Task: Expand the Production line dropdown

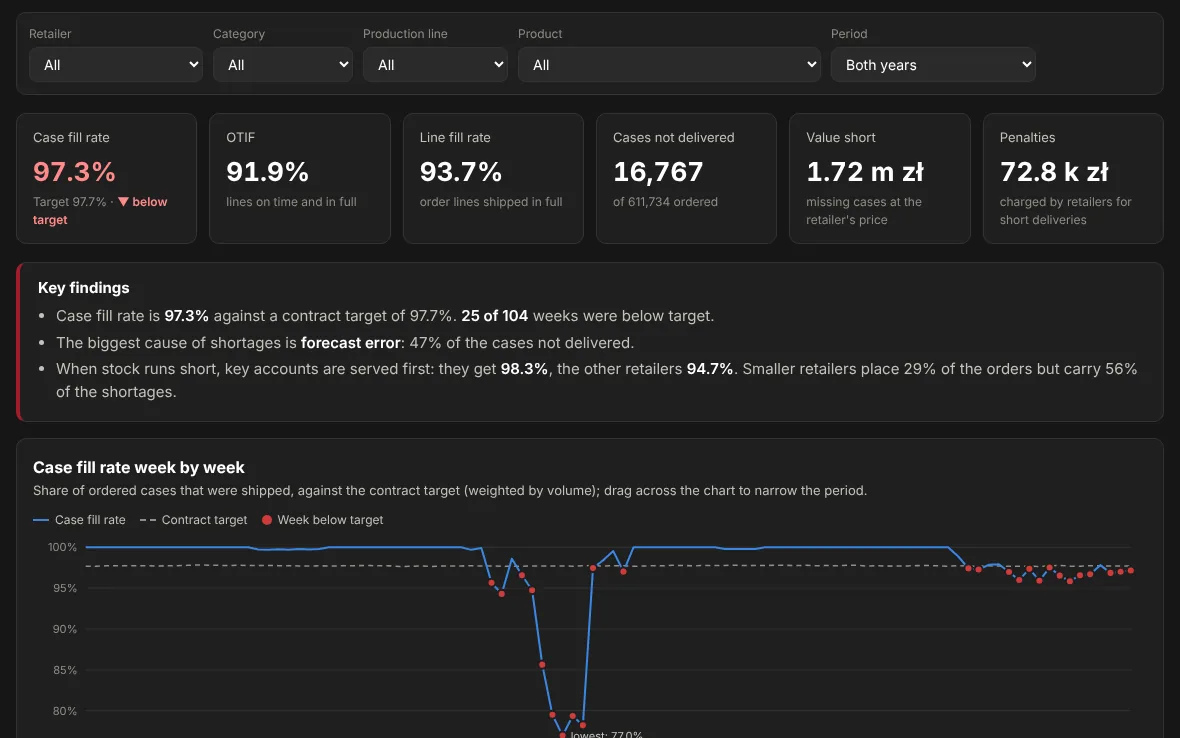Action: click(435, 65)
